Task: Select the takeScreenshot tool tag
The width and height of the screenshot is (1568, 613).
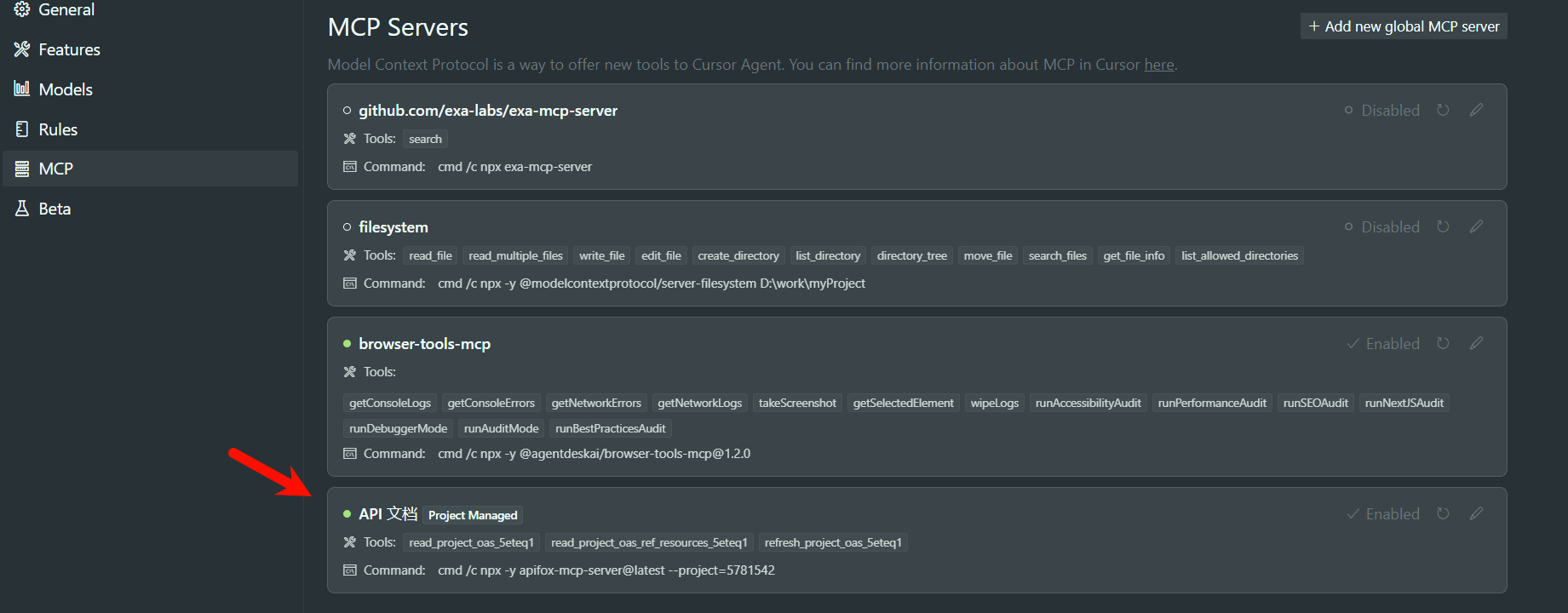Action: click(797, 403)
